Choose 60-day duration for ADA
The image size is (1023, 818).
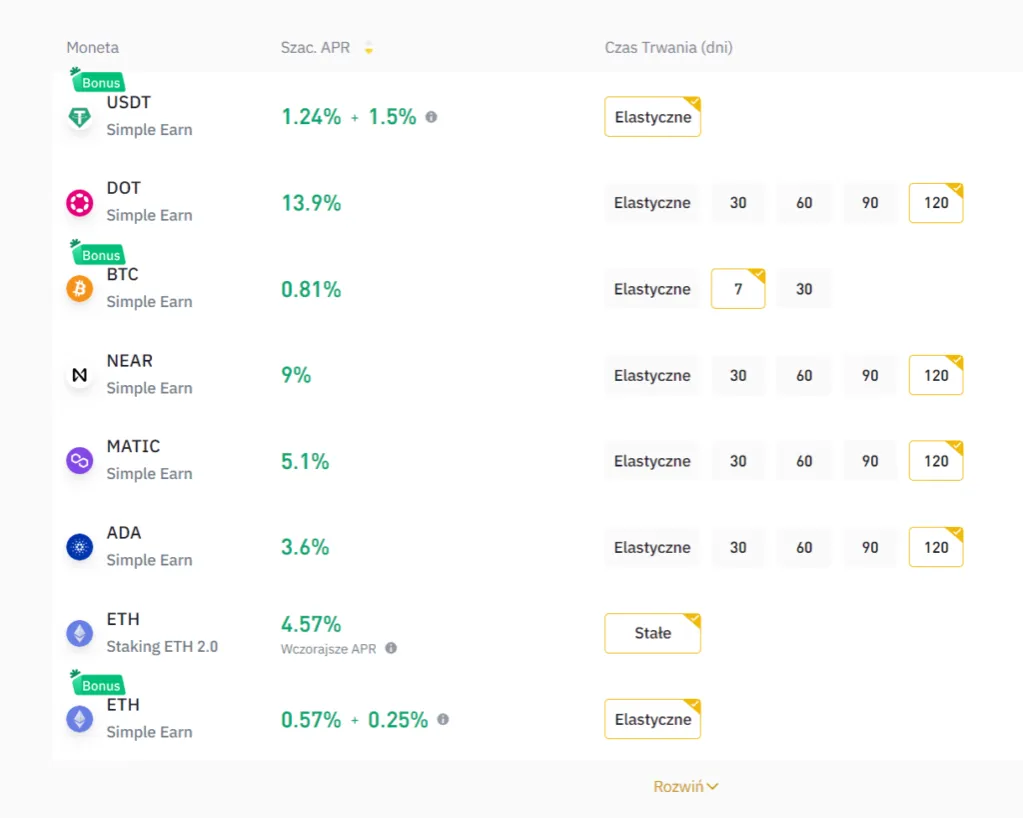[804, 547]
